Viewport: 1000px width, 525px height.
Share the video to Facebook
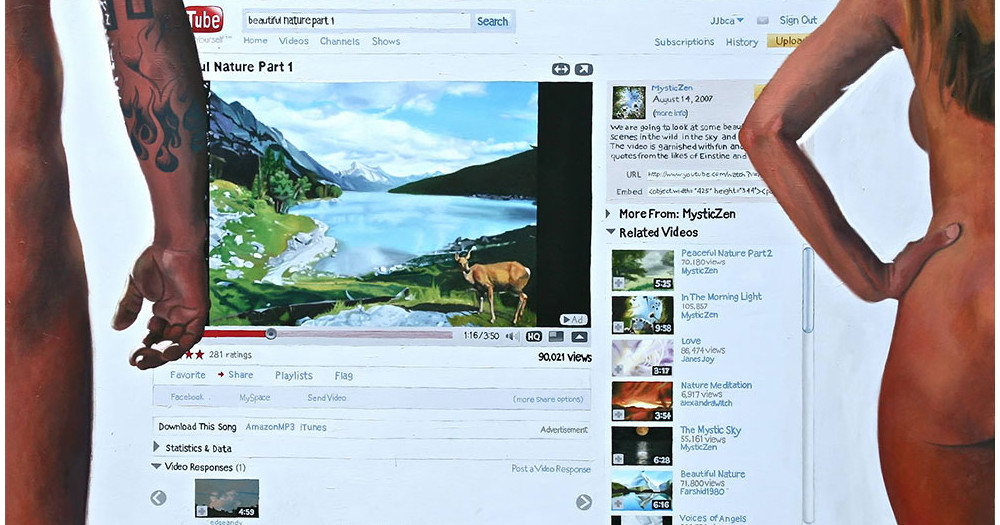pos(187,397)
